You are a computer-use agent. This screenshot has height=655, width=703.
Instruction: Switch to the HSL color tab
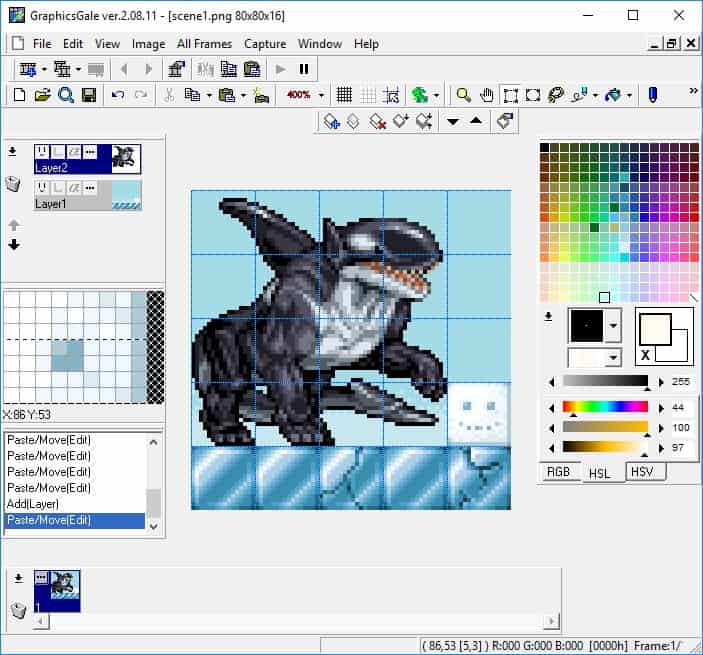pos(599,473)
